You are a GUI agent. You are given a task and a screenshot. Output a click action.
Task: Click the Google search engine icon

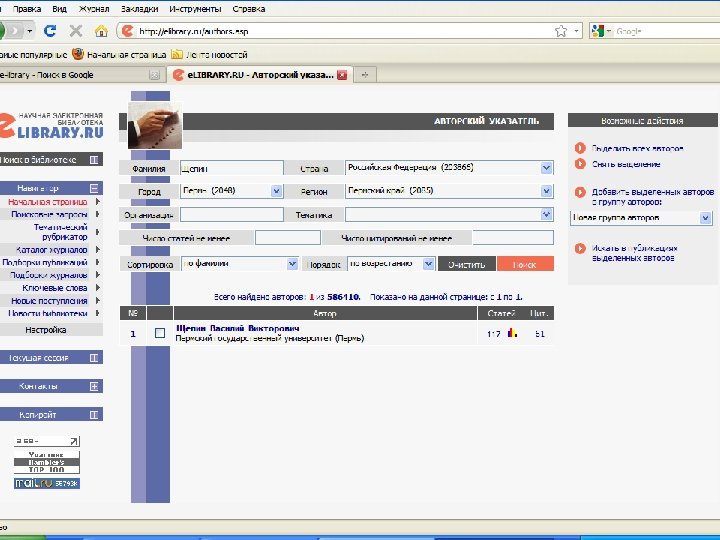click(597, 31)
